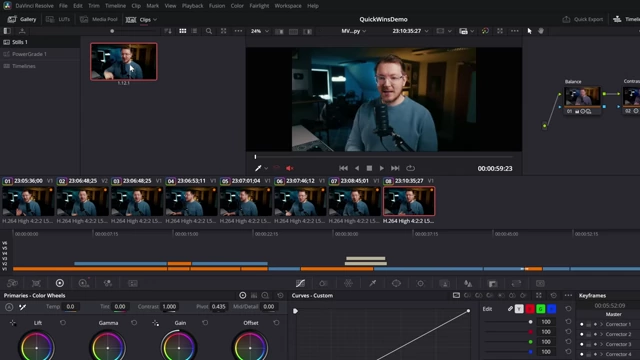
Task: Click the Quick Export button
Action: pyautogui.click(x=583, y=19)
